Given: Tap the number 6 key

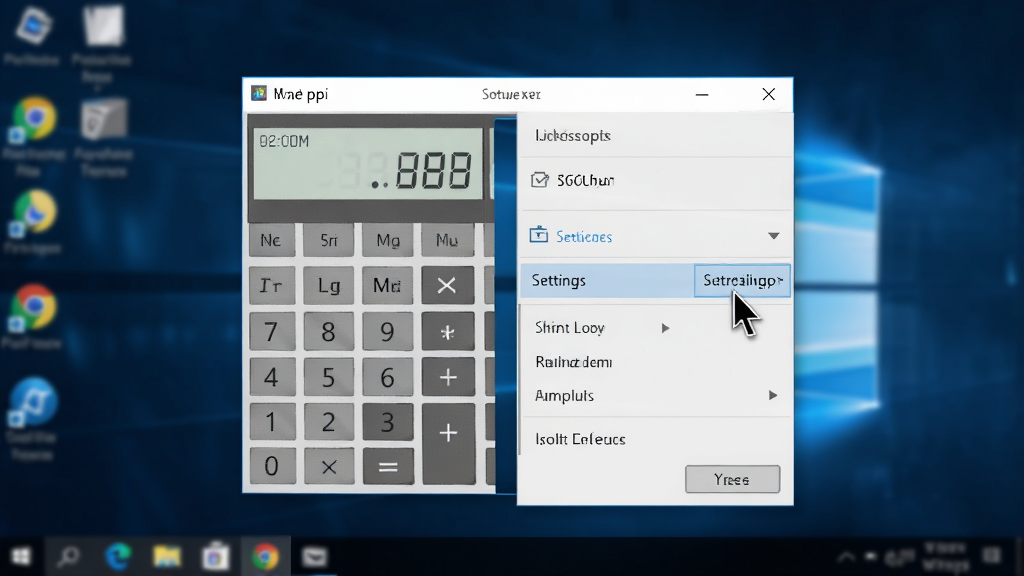Looking at the screenshot, I should [388, 377].
